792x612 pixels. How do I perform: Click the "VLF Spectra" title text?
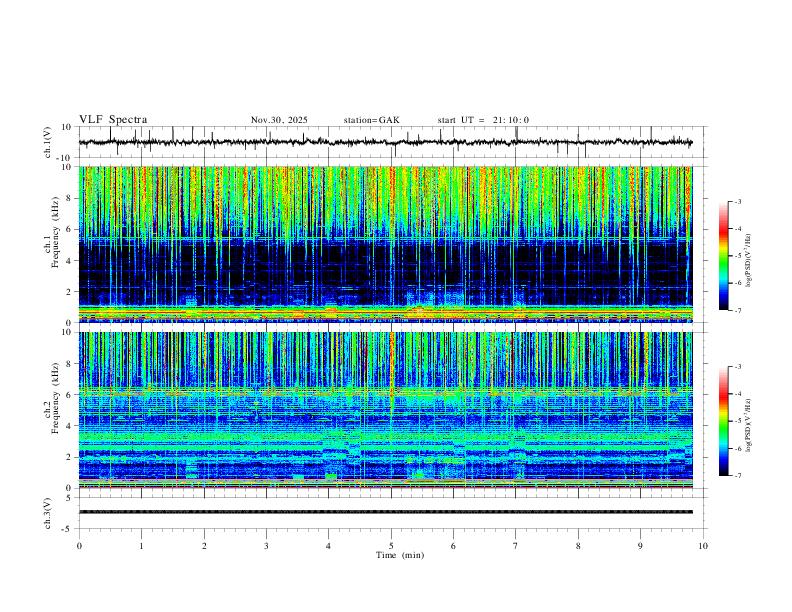pos(113,120)
